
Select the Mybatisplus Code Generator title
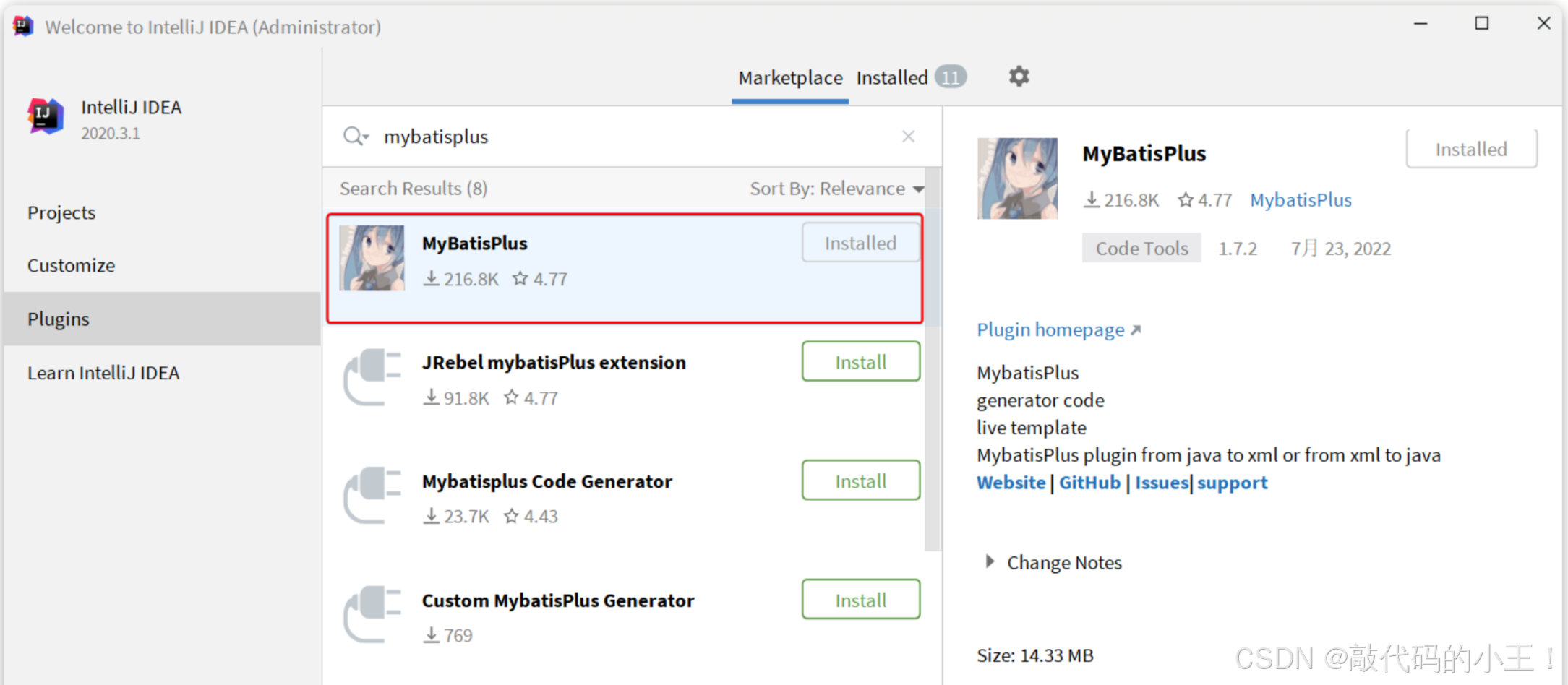(x=547, y=481)
